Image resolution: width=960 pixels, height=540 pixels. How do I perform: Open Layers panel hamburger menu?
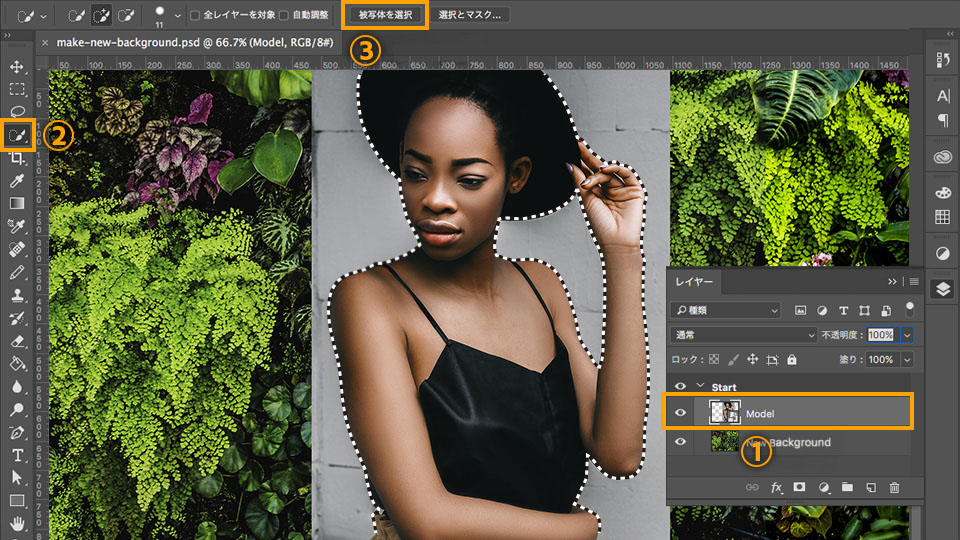click(x=914, y=282)
